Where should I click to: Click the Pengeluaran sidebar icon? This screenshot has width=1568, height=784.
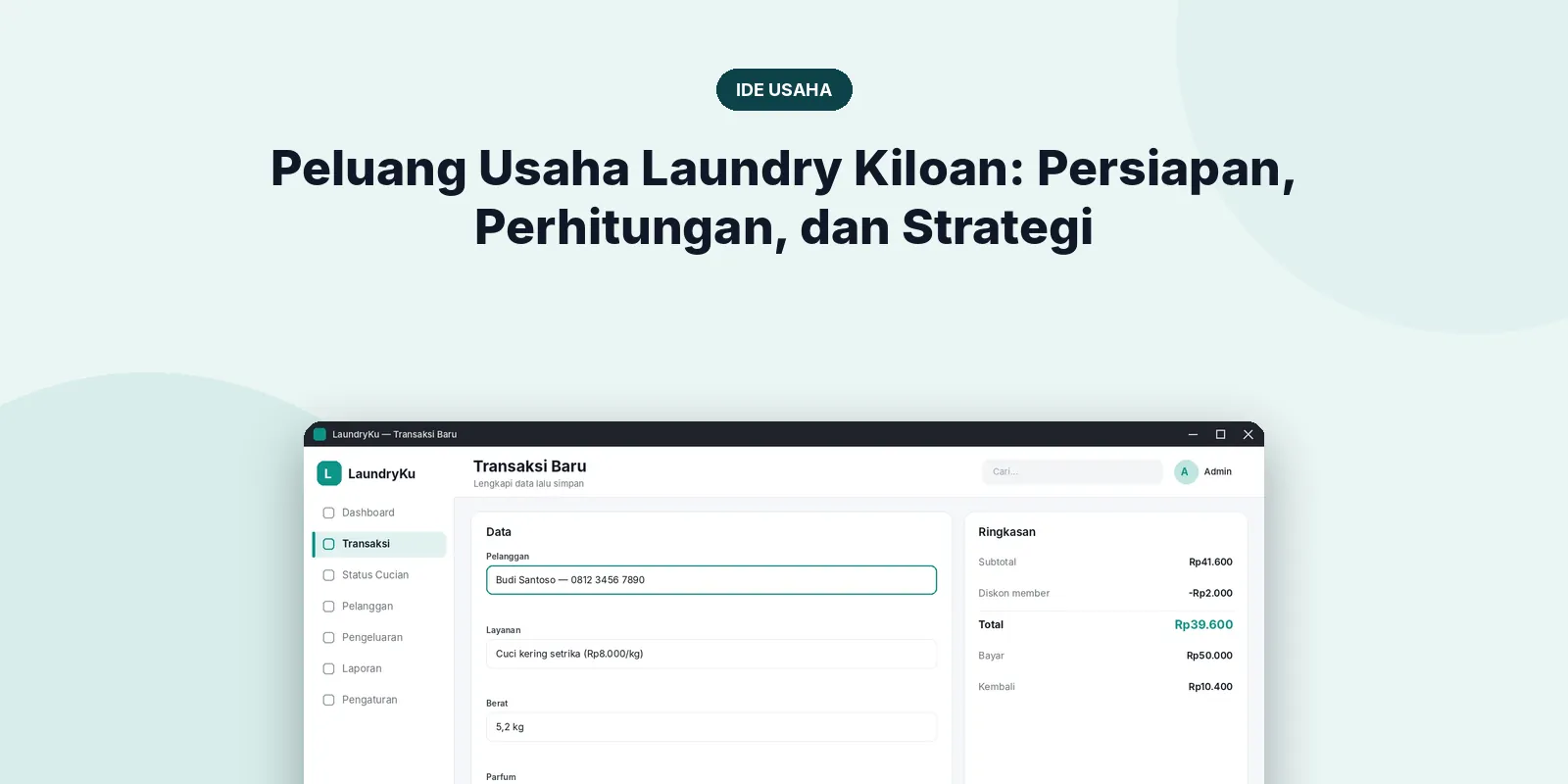click(328, 638)
